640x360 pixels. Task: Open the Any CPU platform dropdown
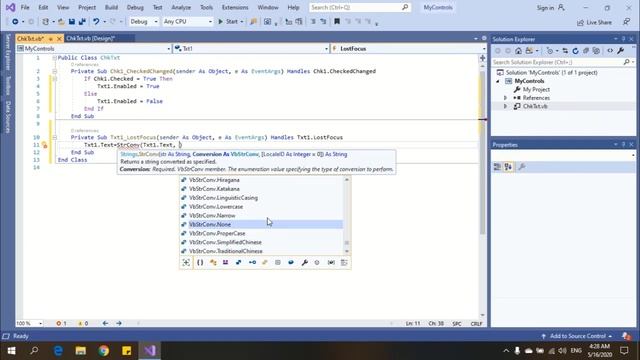pyautogui.click(x=187, y=22)
